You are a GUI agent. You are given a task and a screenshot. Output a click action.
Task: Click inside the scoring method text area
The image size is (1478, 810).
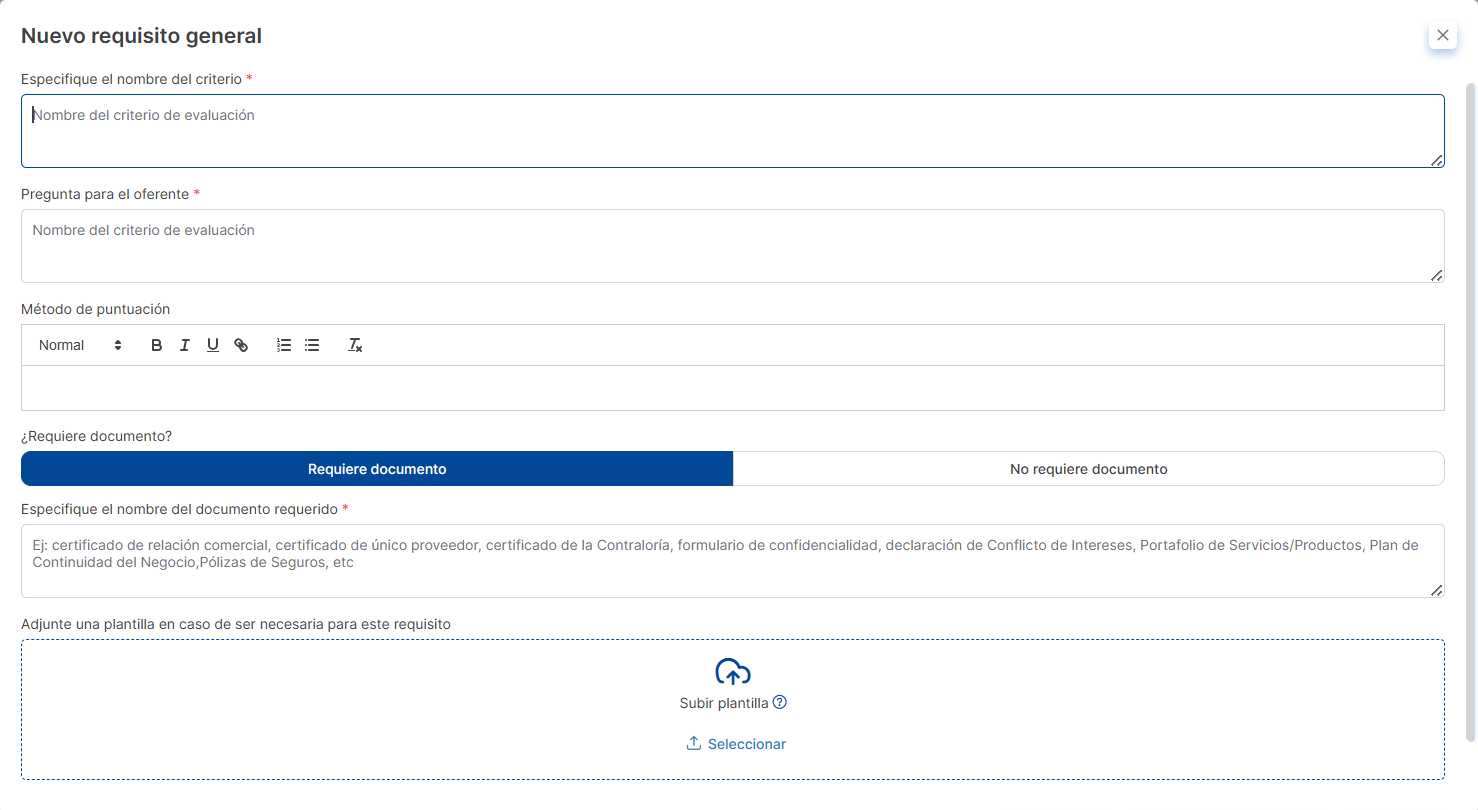732,388
